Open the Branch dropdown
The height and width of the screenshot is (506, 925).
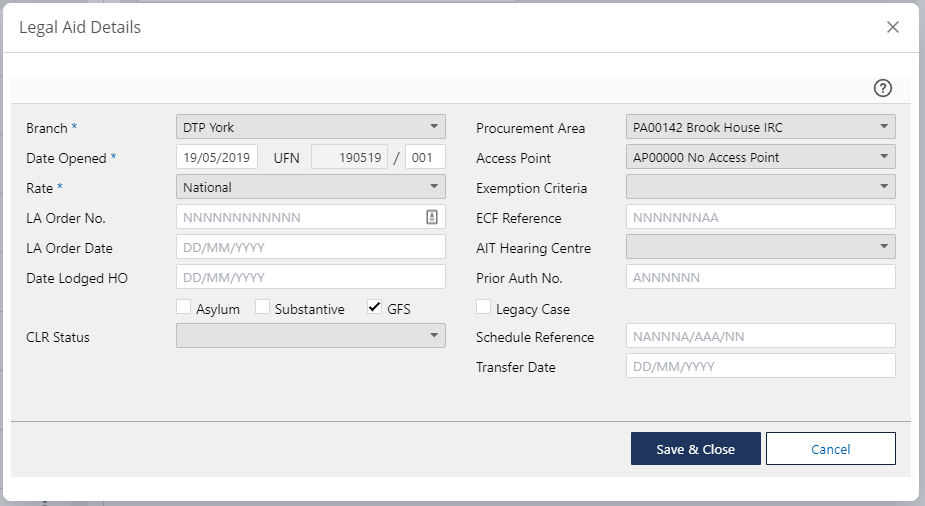(310, 127)
